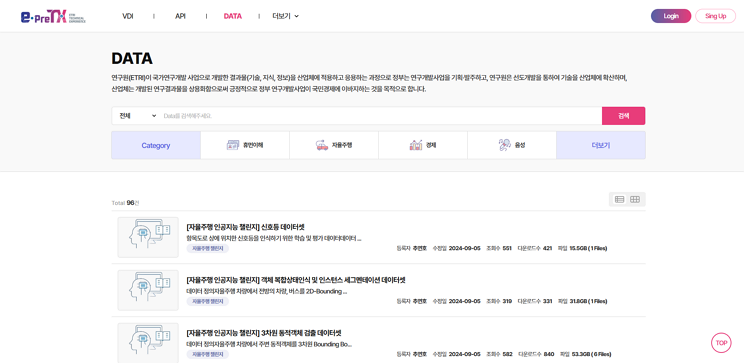Select the Category tab
The height and width of the screenshot is (363, 744).
point(156,146)
